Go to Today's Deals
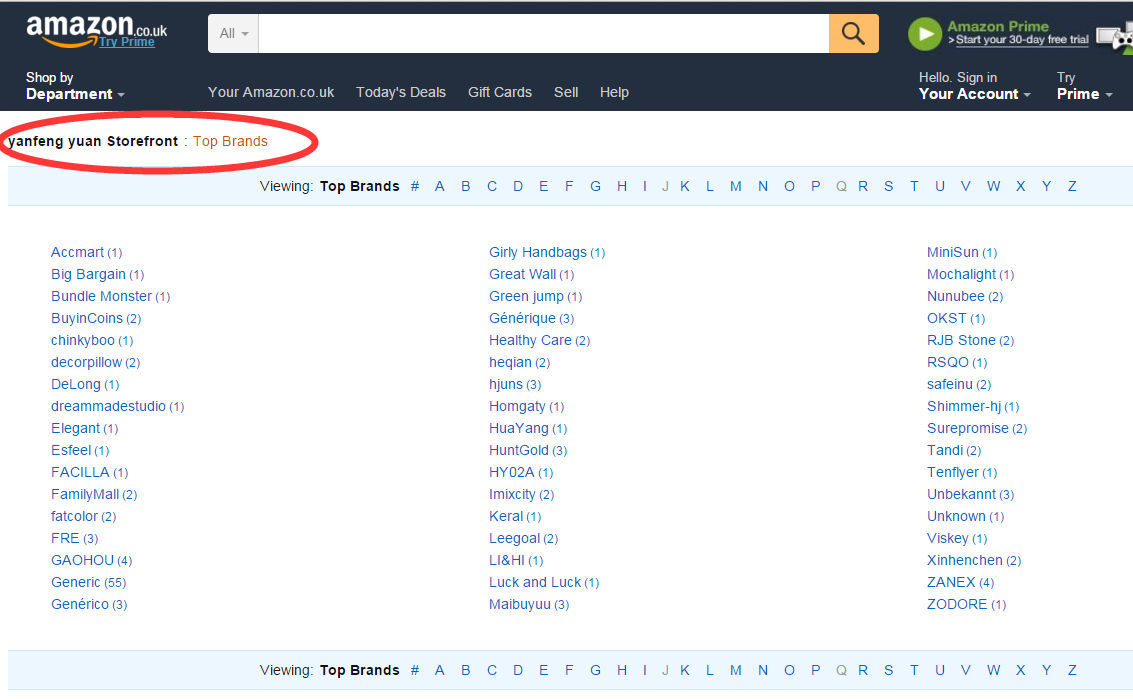 (x=401, y=93)
